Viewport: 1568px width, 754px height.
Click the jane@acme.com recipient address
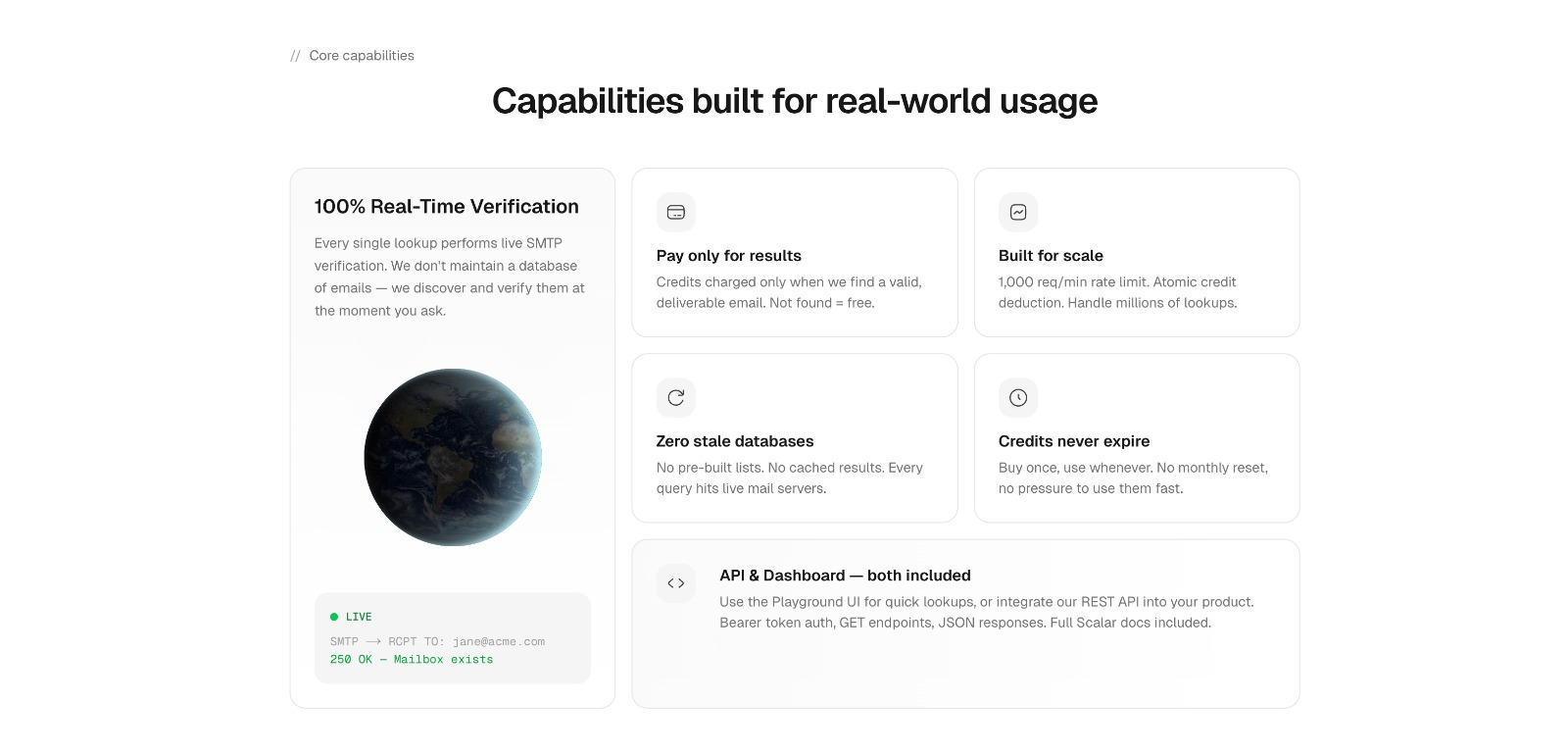[x=499, y=642]
